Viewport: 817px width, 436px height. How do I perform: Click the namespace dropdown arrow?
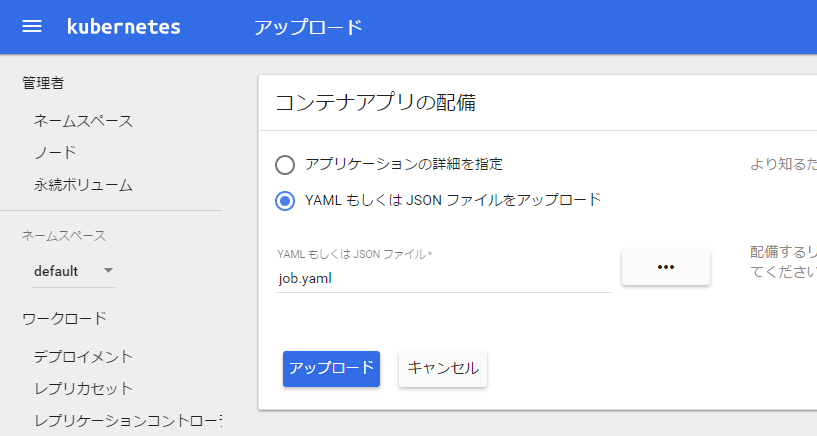coord(108,270)
